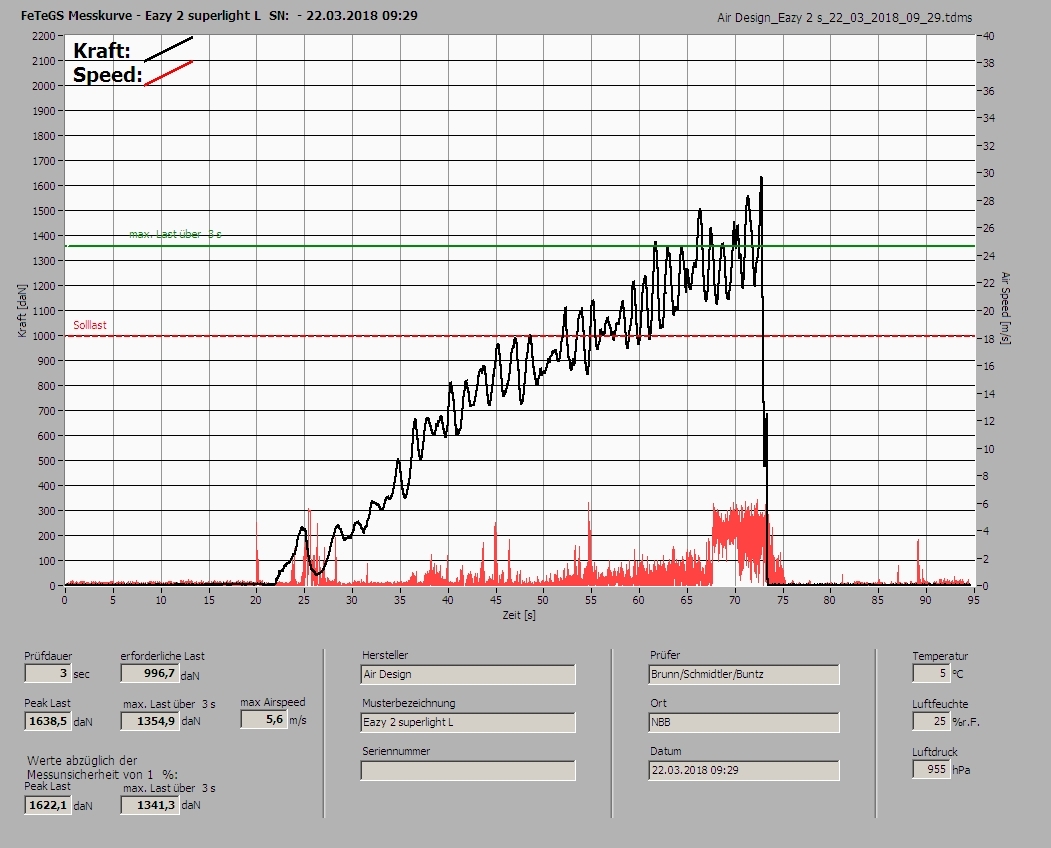Click the Hersteller label
Viewport: 1051px width, 848px height.
pyautogui.click(x=385, y=655)
